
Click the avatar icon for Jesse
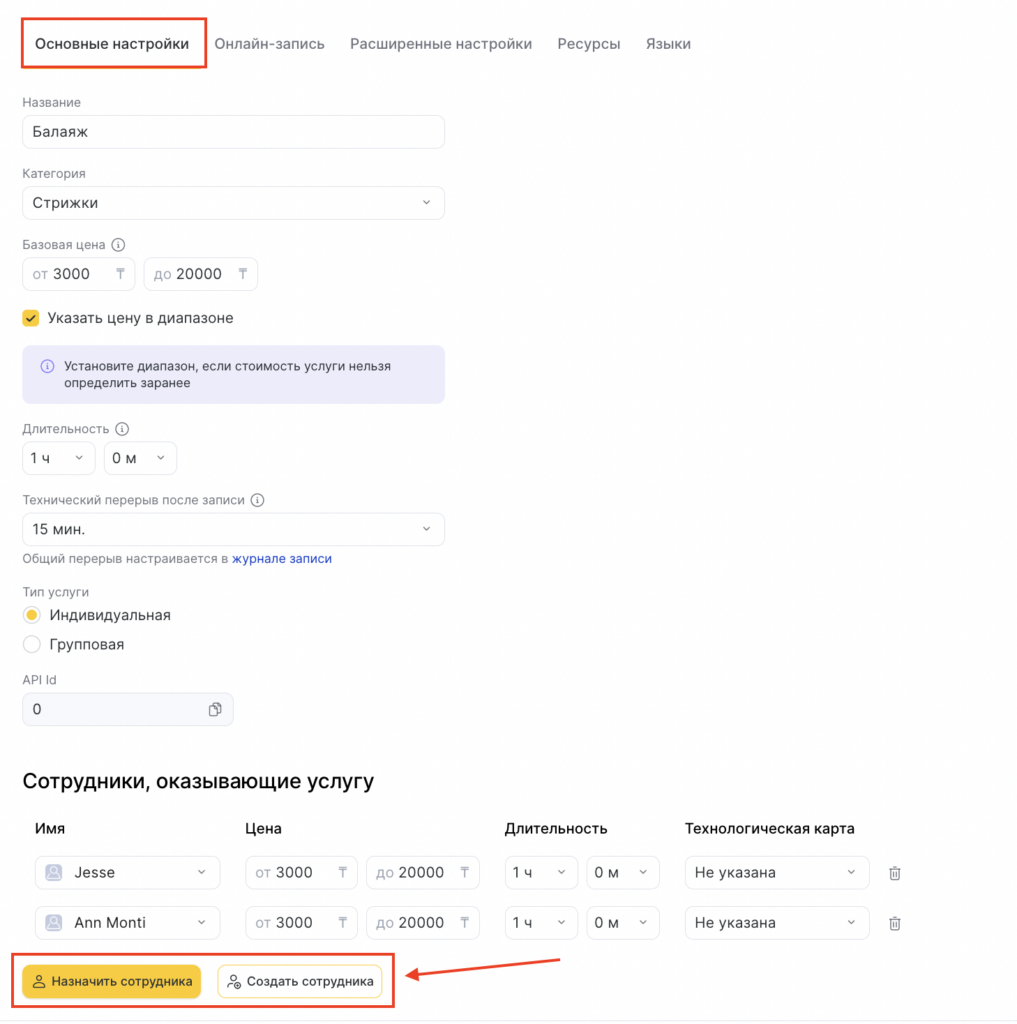(x=54, y=873)
